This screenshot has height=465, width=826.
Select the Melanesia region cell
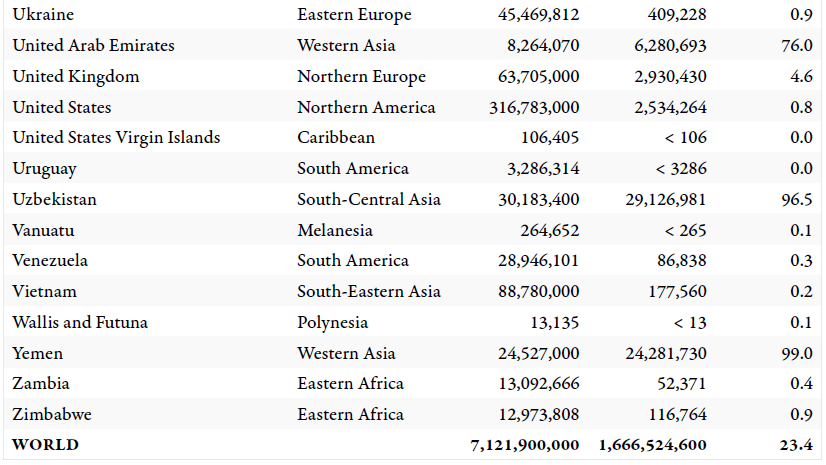coord(335,231)
